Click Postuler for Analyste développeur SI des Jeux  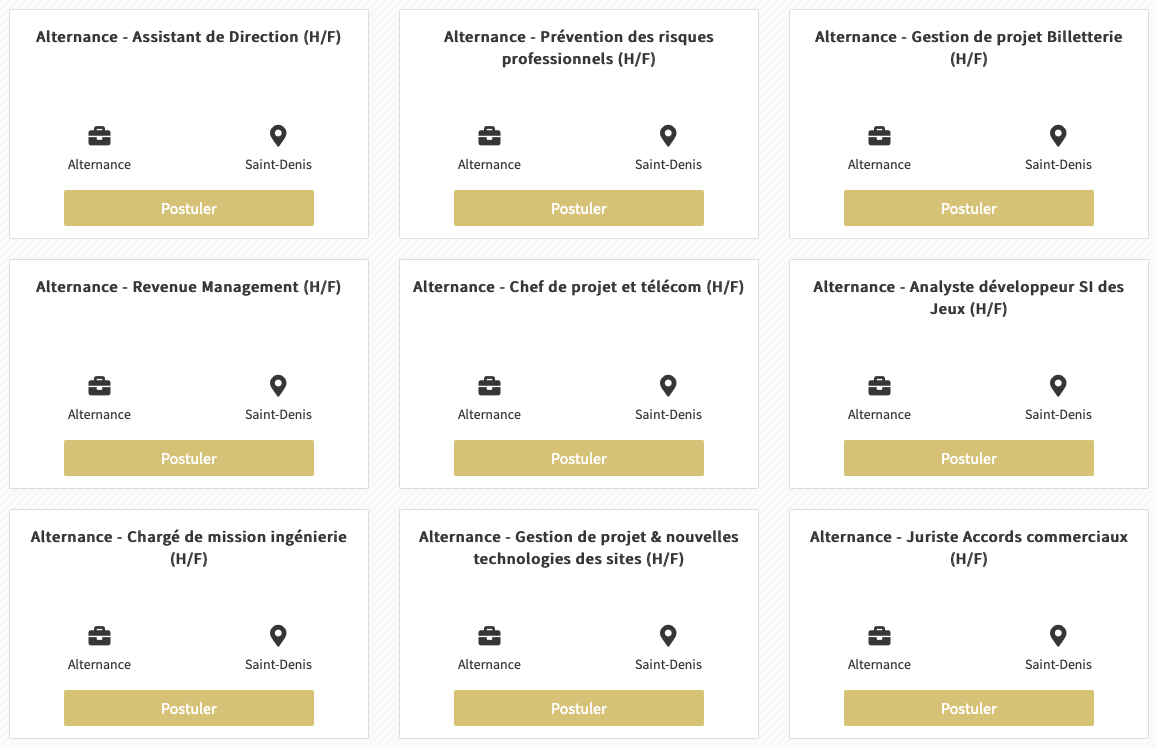(x=969, y=458)
